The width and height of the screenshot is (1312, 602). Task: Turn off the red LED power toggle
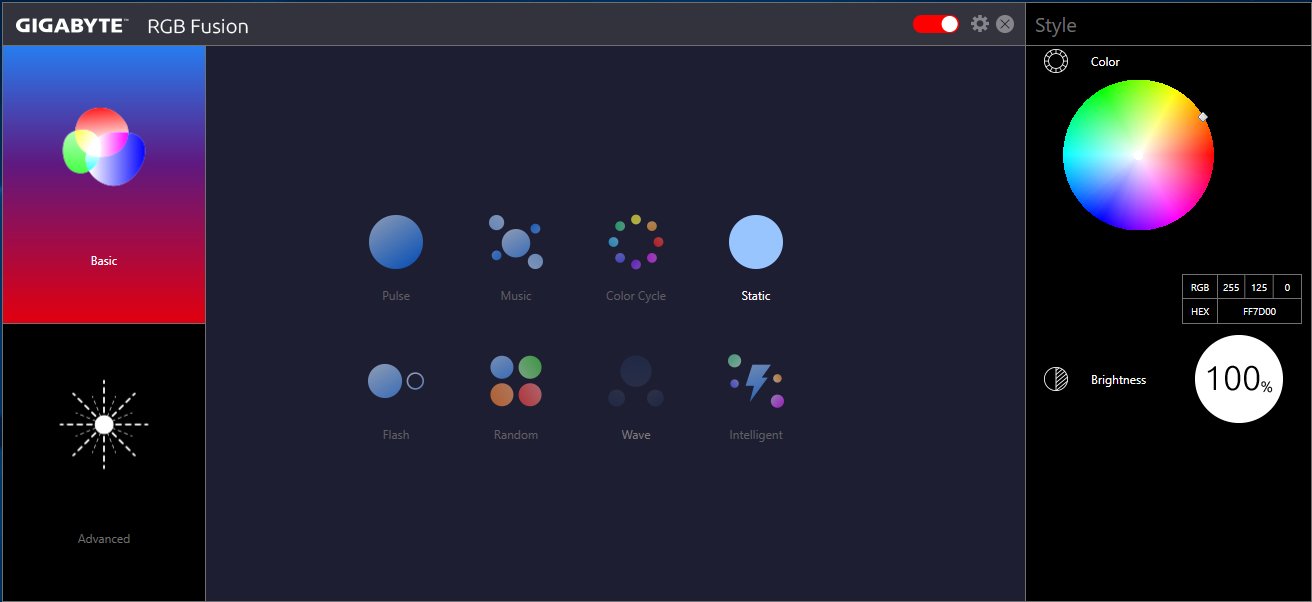click(936, 24)
